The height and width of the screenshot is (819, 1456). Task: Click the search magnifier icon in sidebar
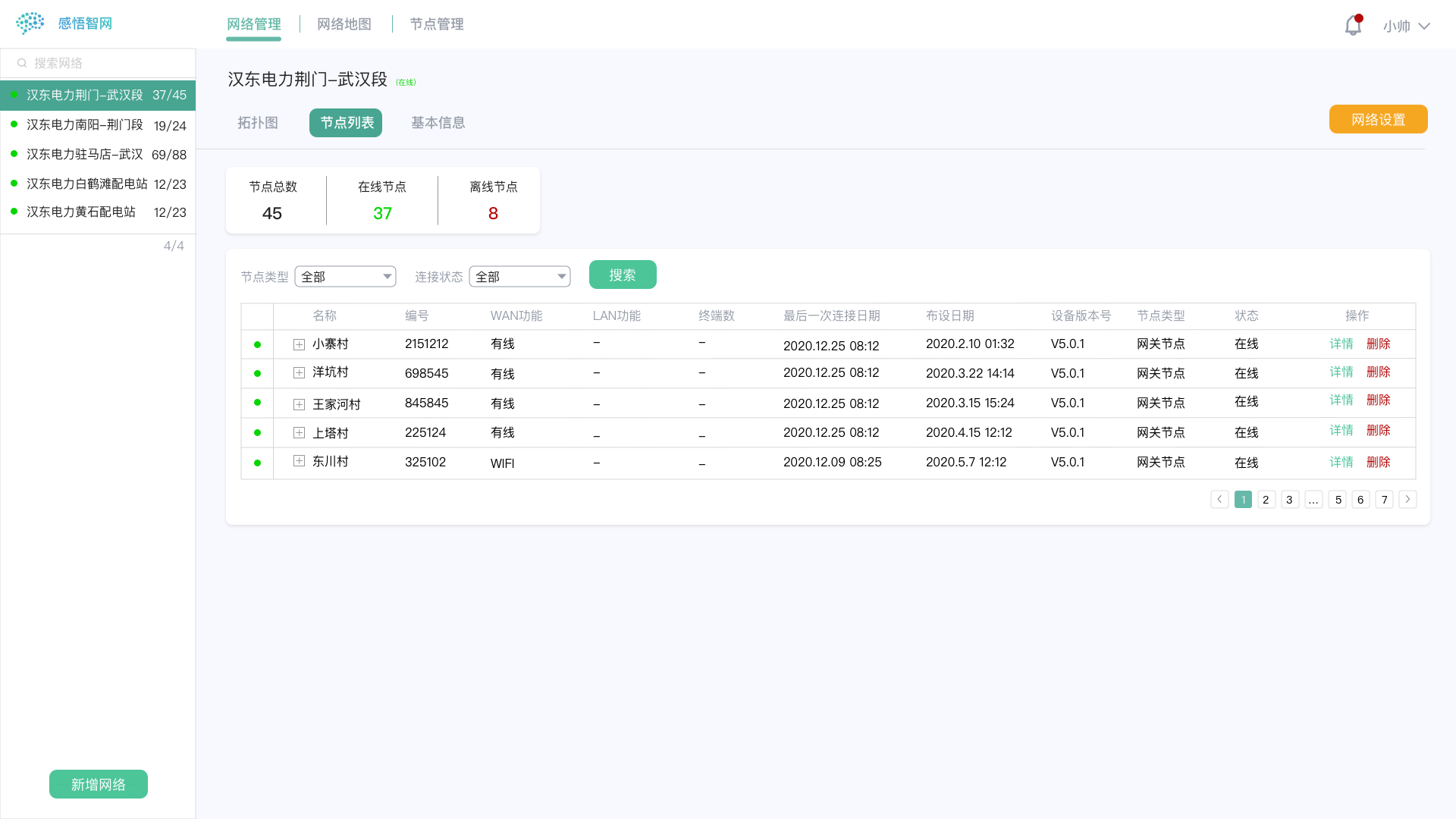tap(22, 63)
